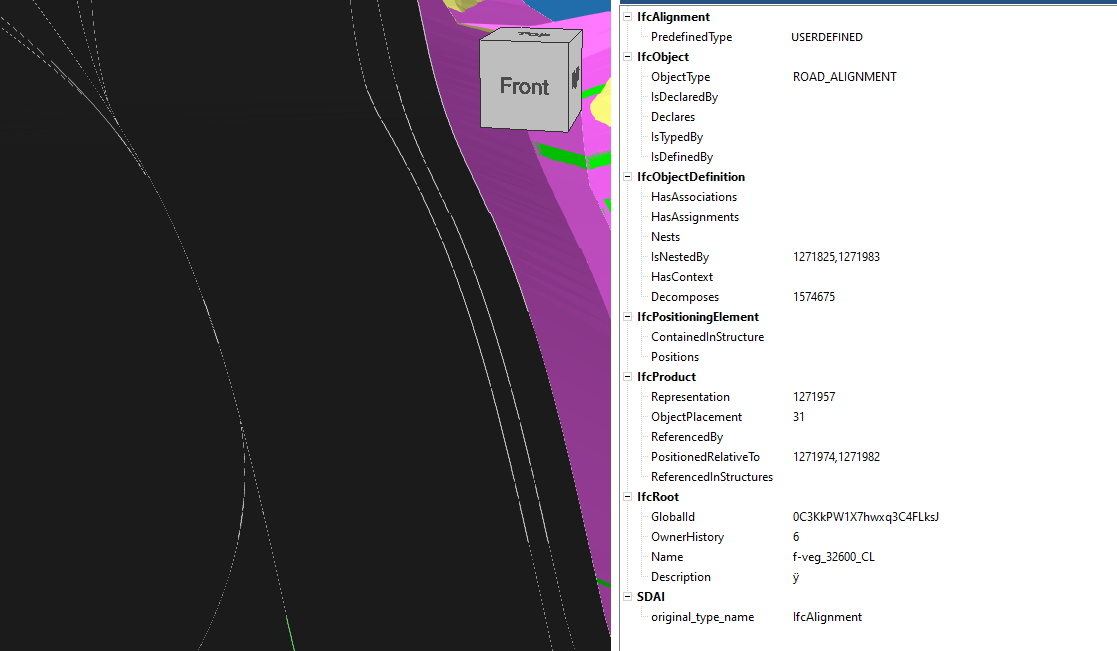Select the HasAssignments property

695,217
